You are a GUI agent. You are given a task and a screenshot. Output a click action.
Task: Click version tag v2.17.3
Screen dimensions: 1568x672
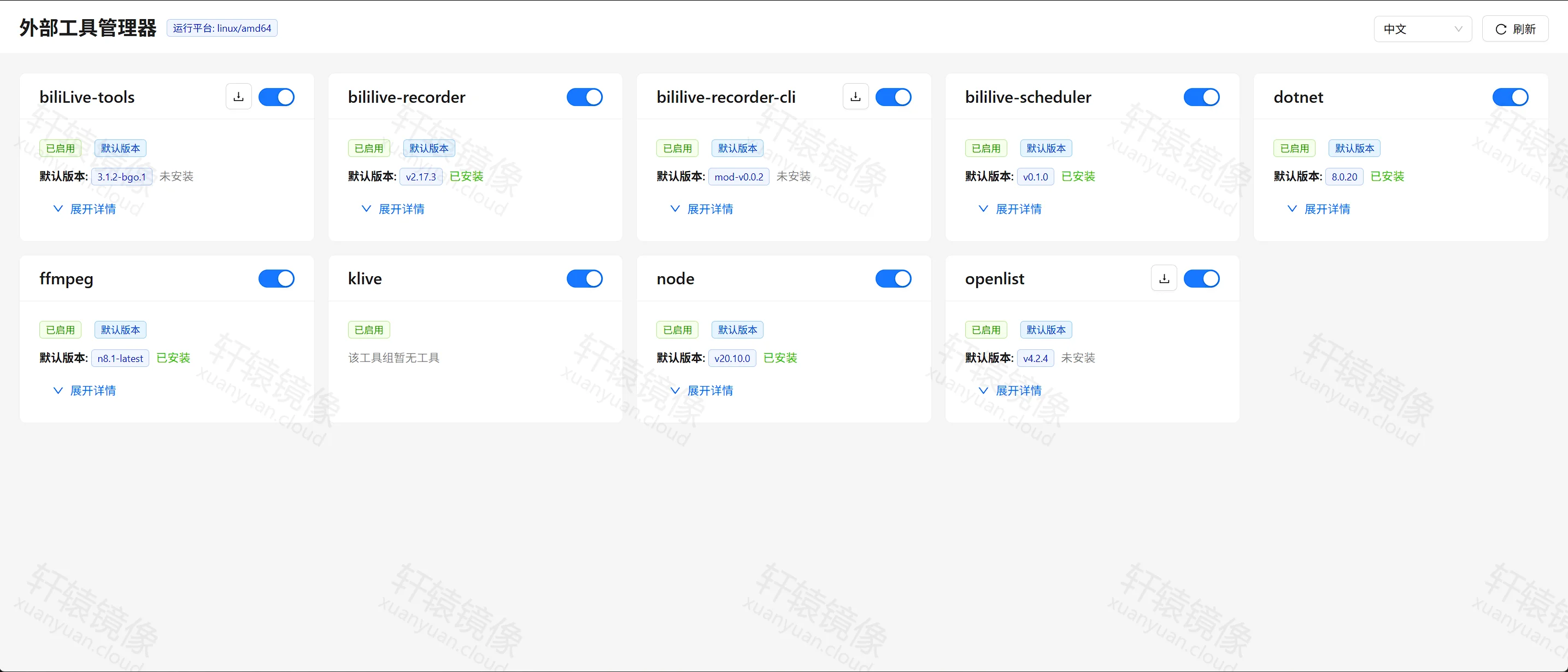421,177
